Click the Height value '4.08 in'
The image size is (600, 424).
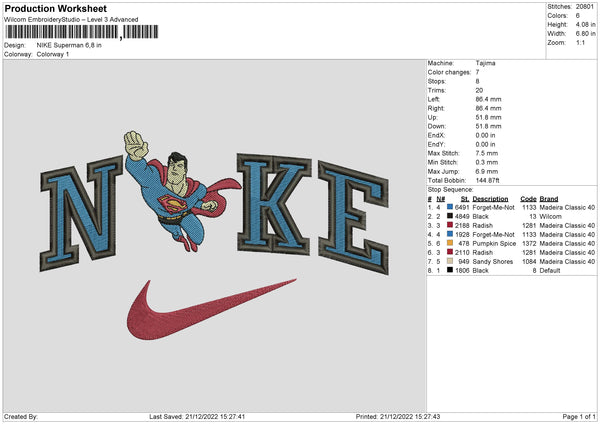click(585, 24)
